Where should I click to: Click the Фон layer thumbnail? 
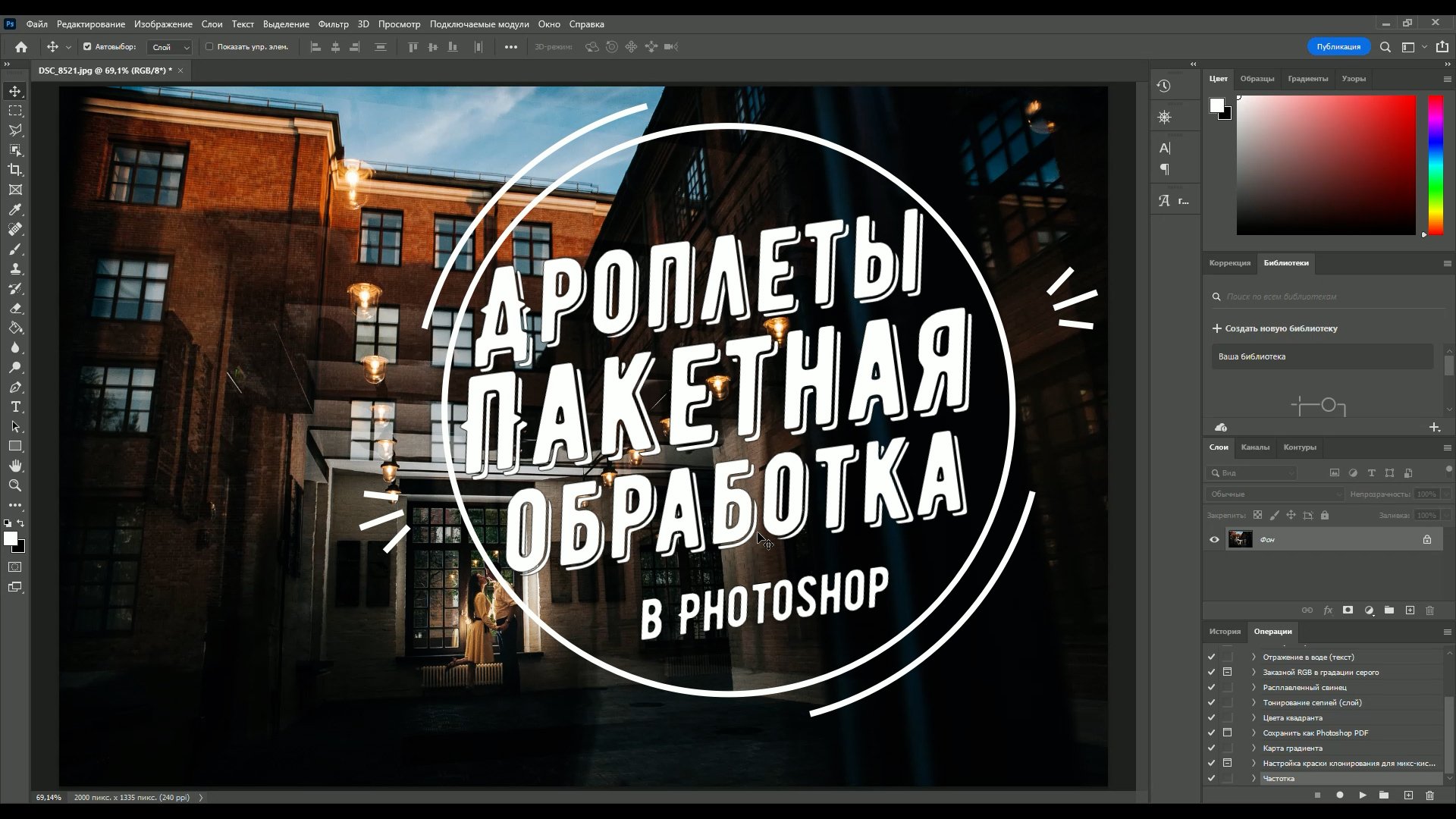click(x=1240, y=539)
